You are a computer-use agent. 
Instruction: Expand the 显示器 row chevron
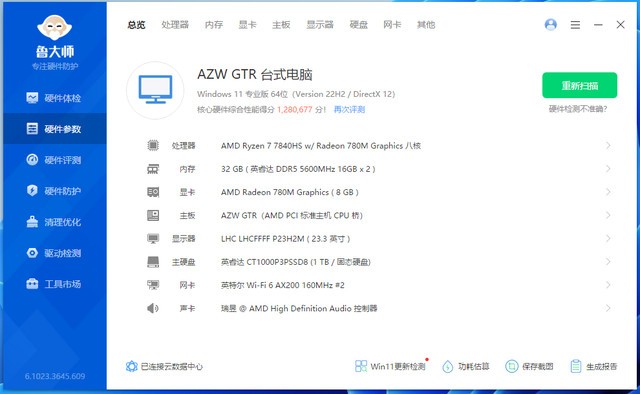(608, 238)
